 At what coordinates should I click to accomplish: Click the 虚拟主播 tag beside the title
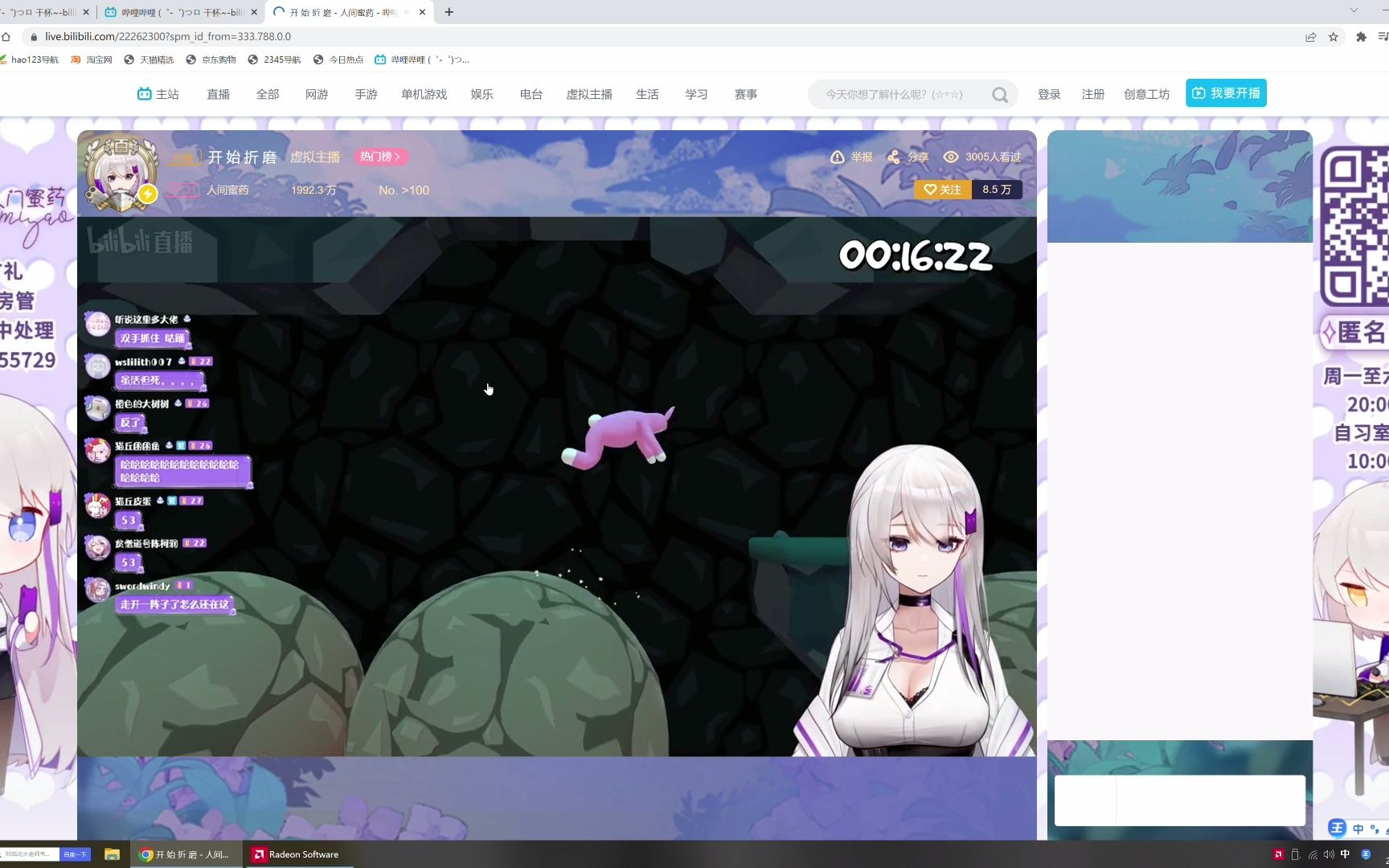[315, 157]
